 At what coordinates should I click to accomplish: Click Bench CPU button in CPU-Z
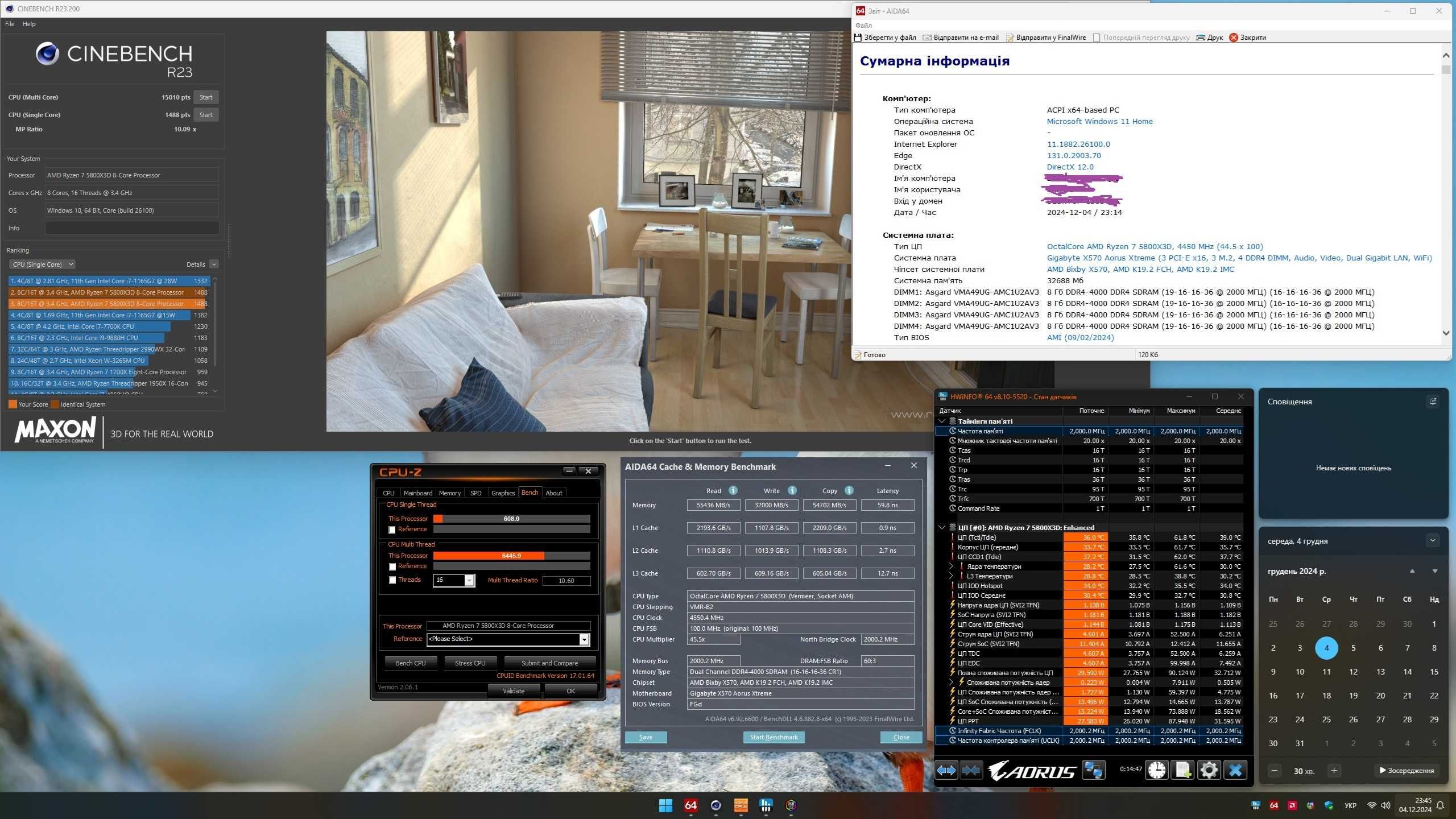411,663
